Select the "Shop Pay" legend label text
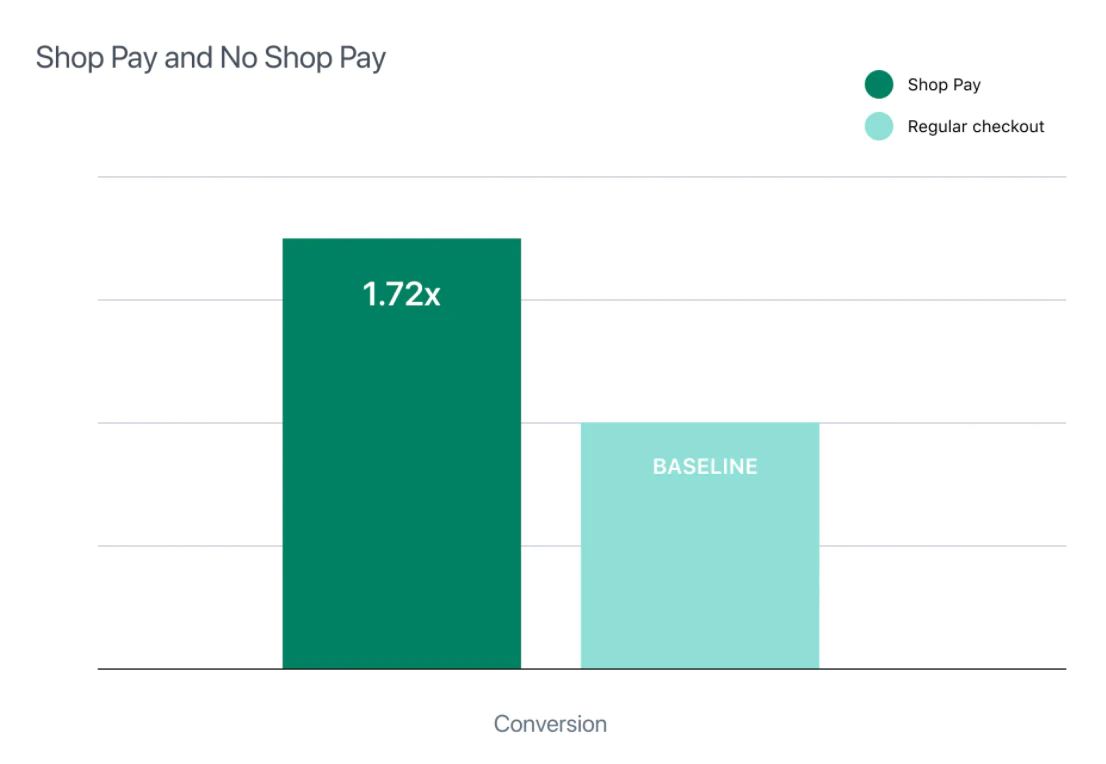Image resolution: width=1106 pixels, height=764 pixels. (943, 85)
